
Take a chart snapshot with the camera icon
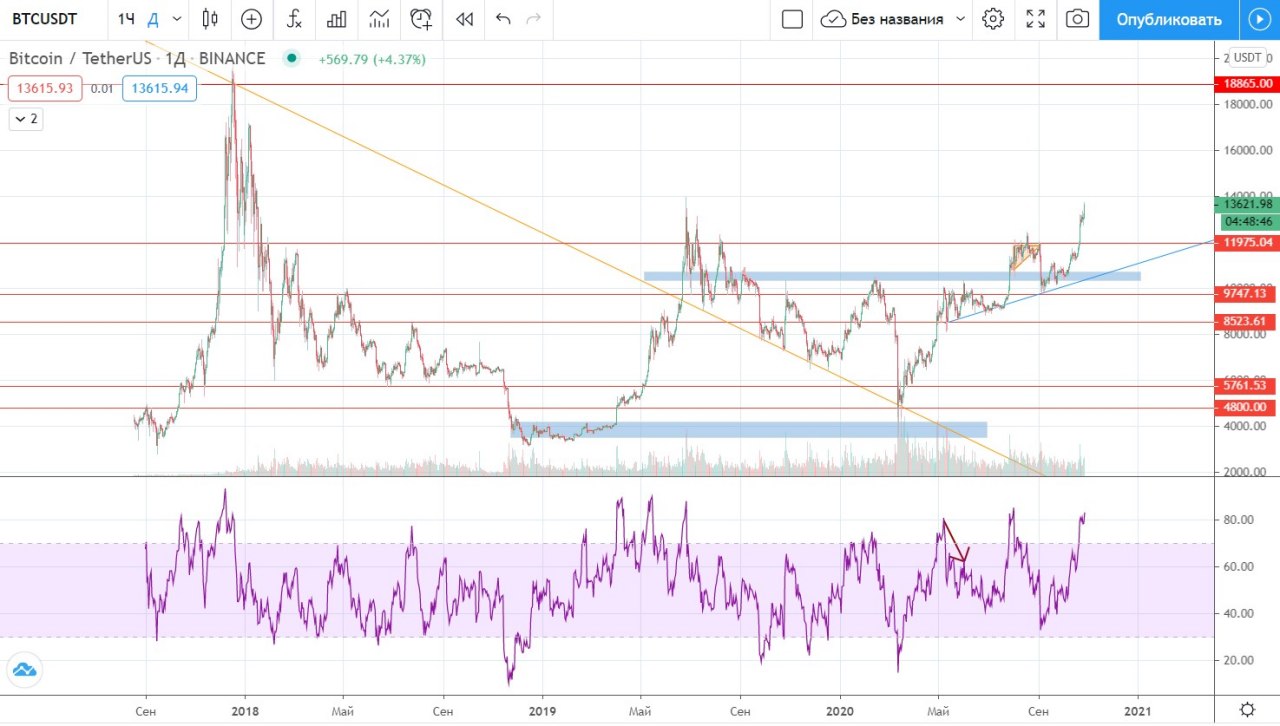[1077, 19]
